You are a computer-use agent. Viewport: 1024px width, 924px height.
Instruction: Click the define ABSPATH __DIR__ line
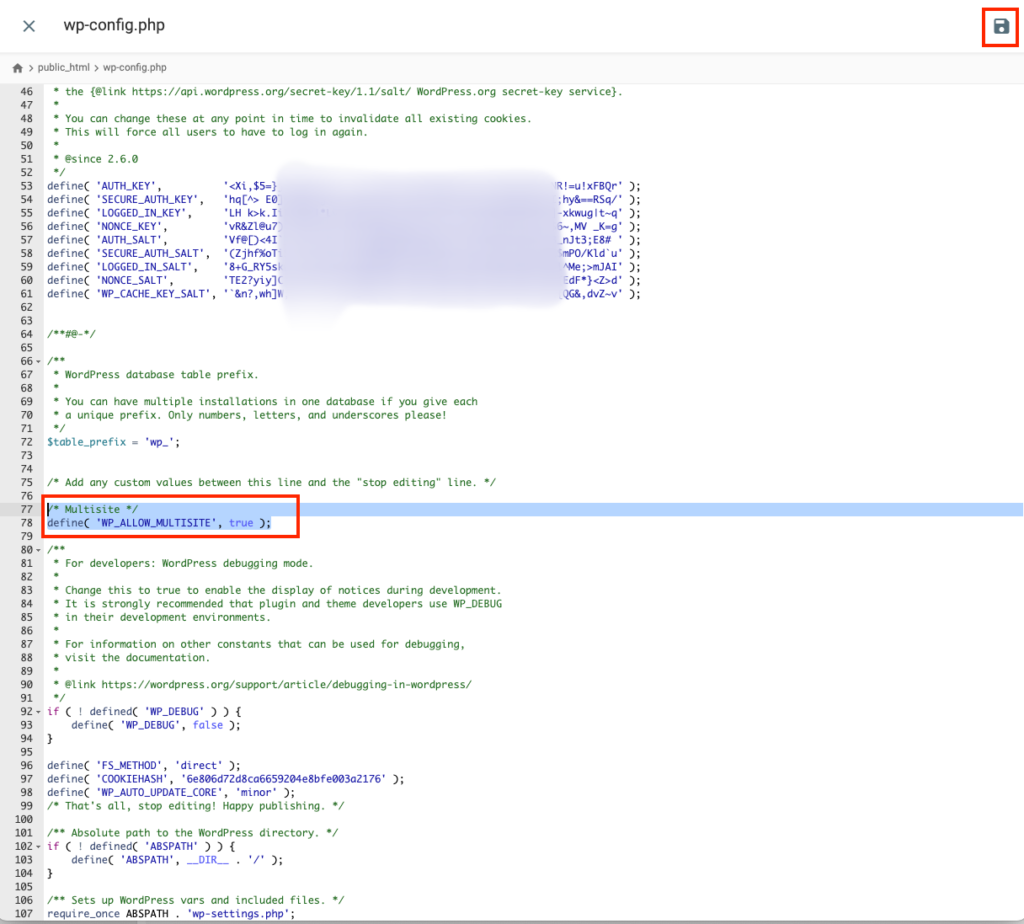(177, 860)
